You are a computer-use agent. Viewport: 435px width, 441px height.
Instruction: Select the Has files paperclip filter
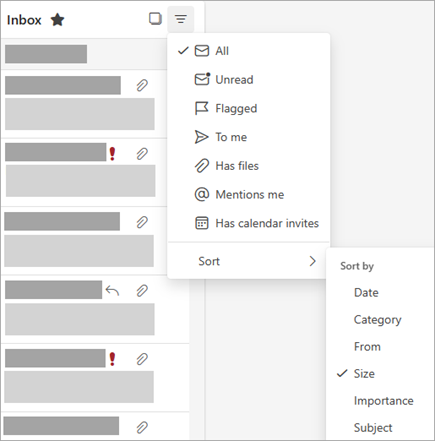pyautogui.click(x=248, y=166)
